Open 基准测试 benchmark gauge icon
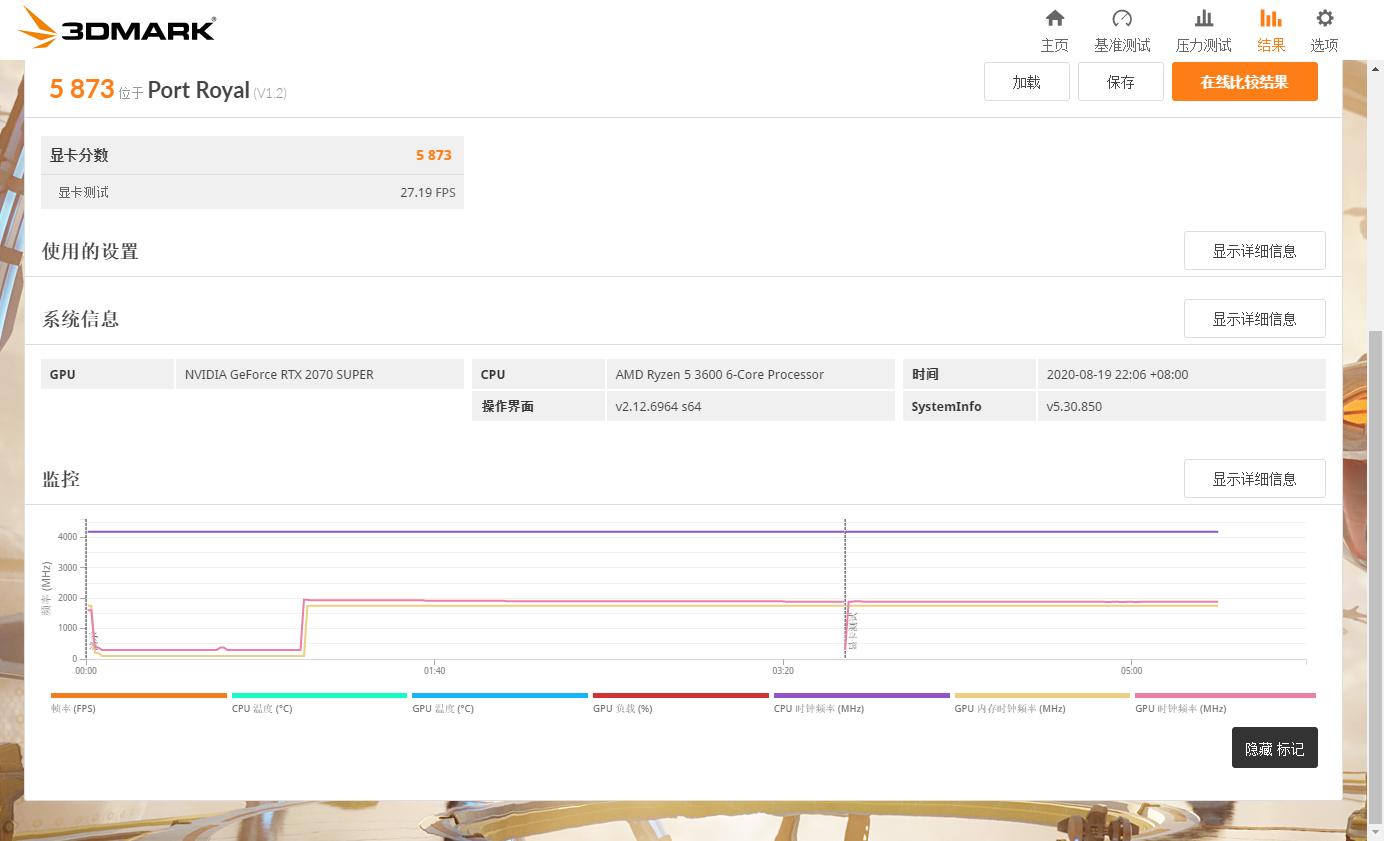 tap(1122, 19)
